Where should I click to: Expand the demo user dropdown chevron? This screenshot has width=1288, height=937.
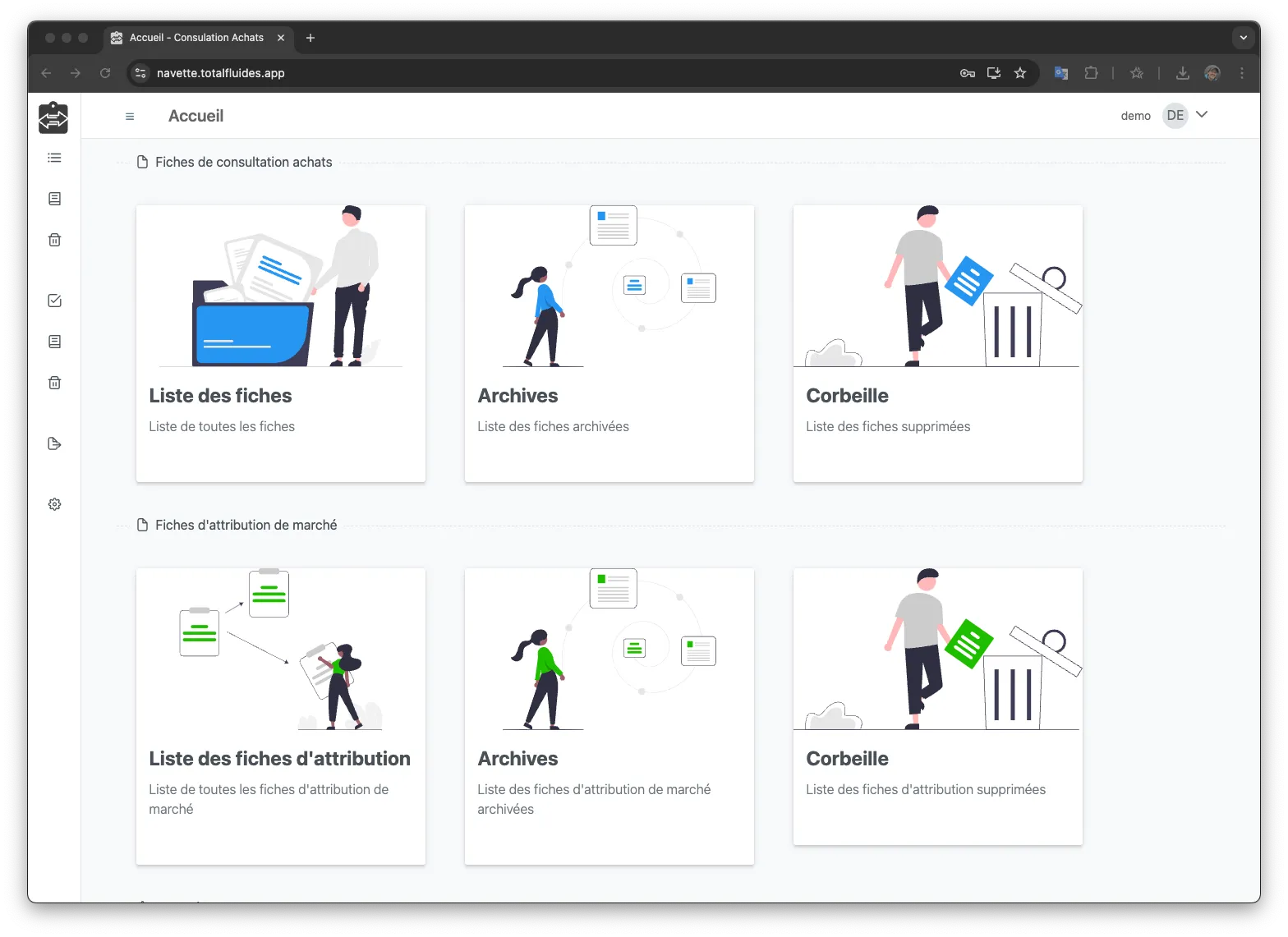pyautogui.click(x=1202, y=115)
